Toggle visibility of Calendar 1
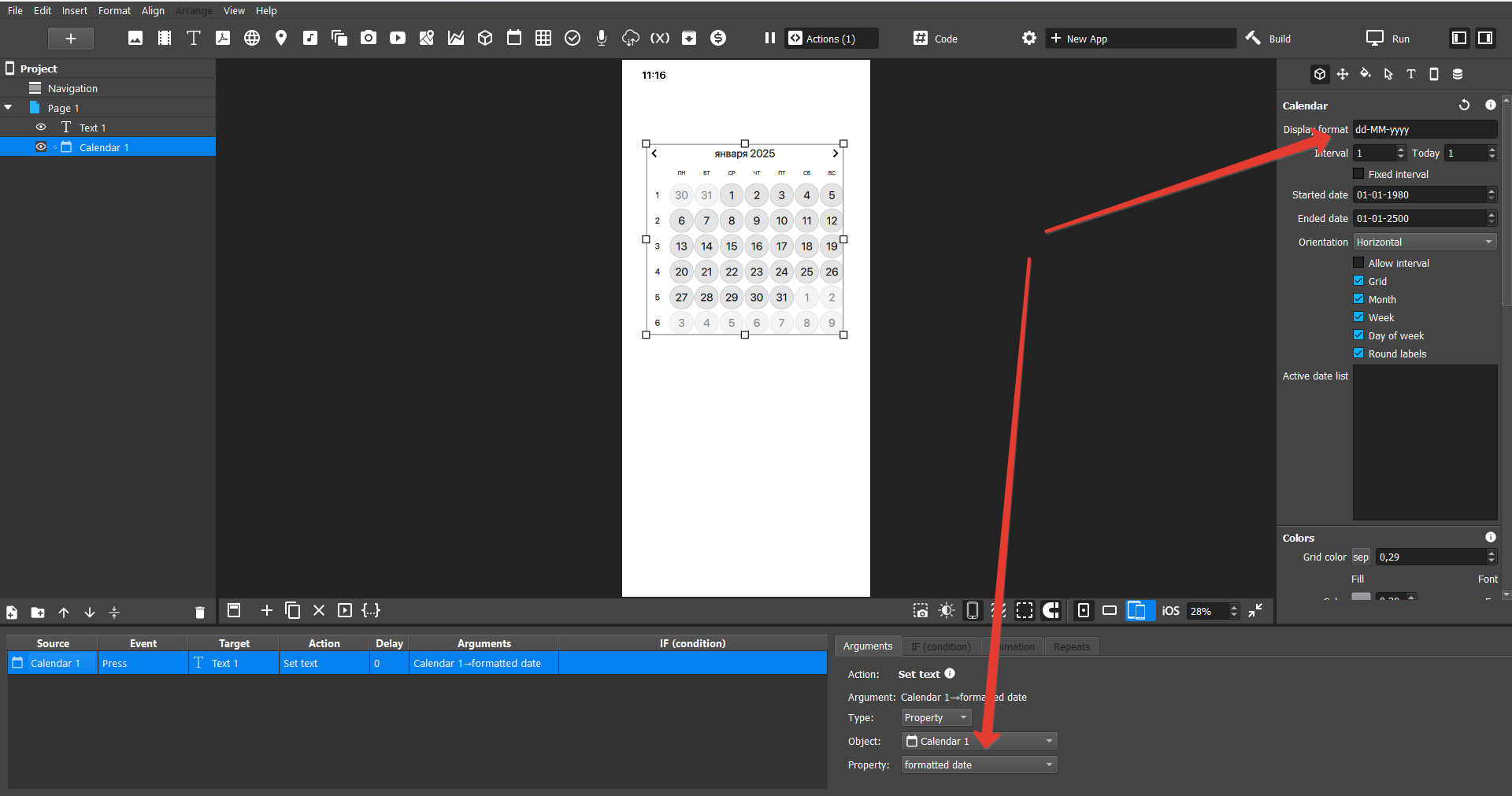 41,146
